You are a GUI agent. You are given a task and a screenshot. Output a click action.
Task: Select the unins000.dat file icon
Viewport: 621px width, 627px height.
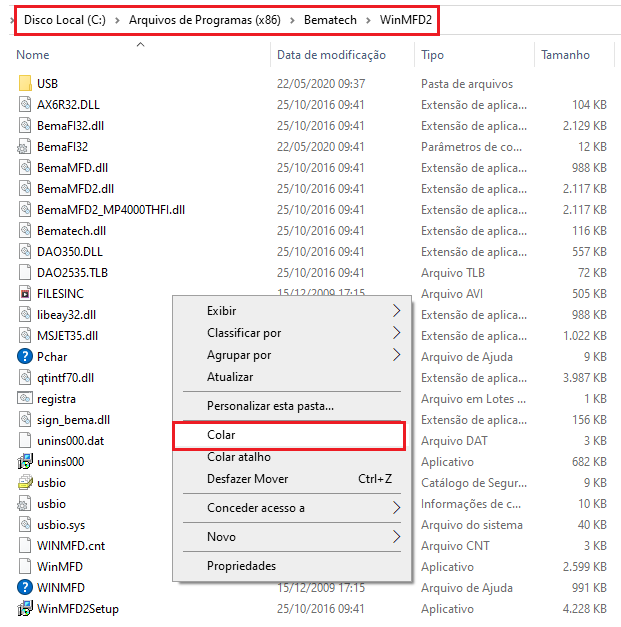25,441
